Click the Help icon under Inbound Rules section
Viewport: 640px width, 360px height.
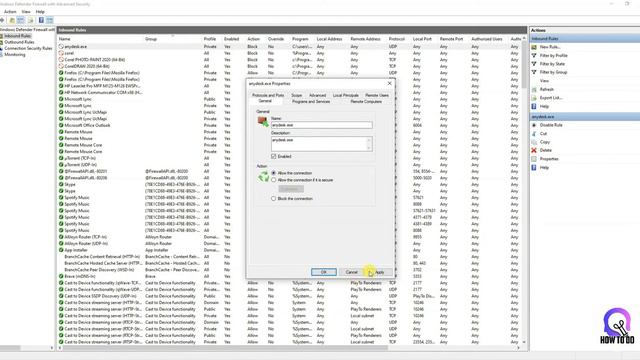(x=534, y=106)
